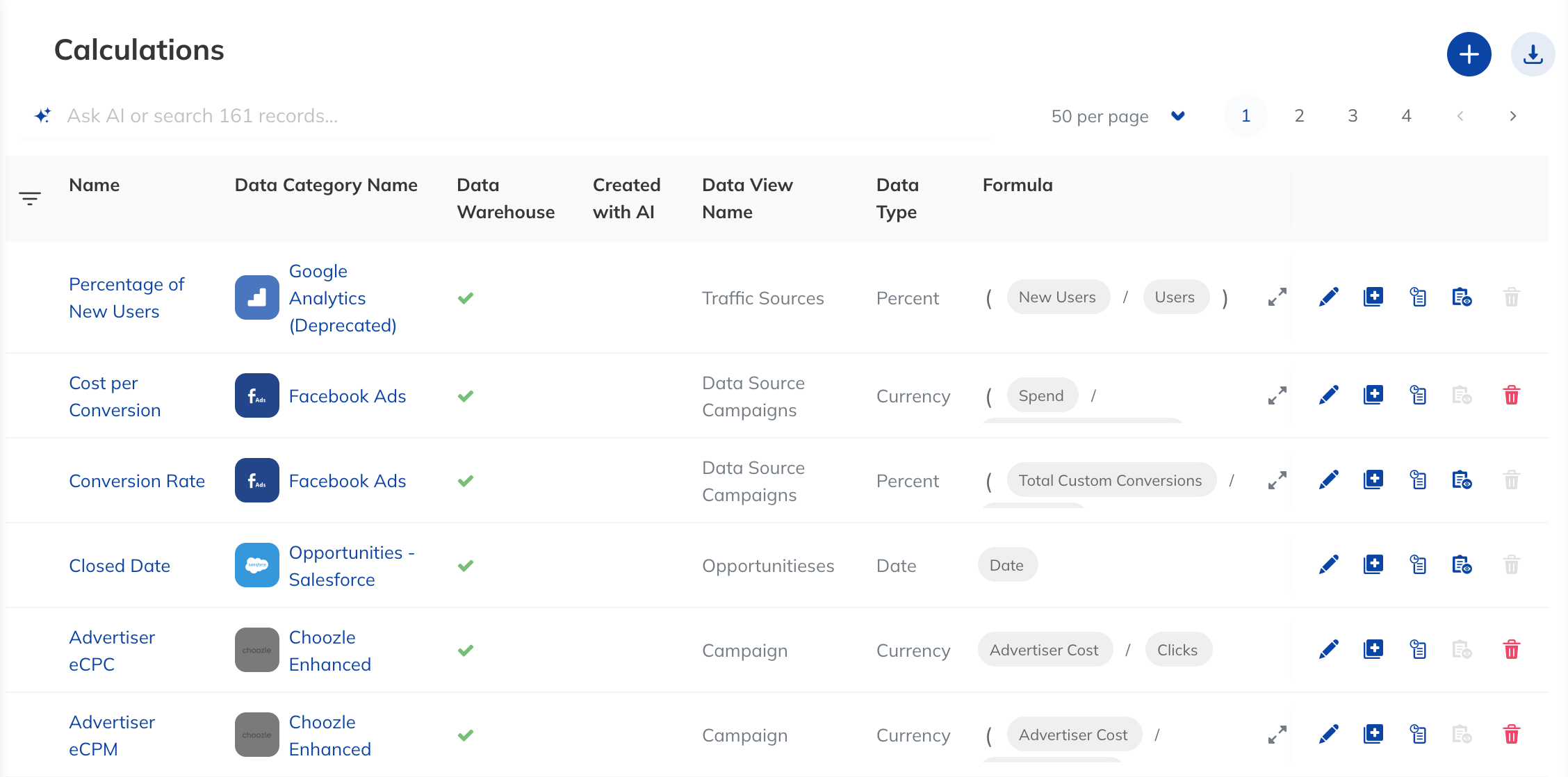Click the copy icon for Conversion Rate
Image resolution: width=1568 pixels, height=777 pixels.
coord(1418,480)
